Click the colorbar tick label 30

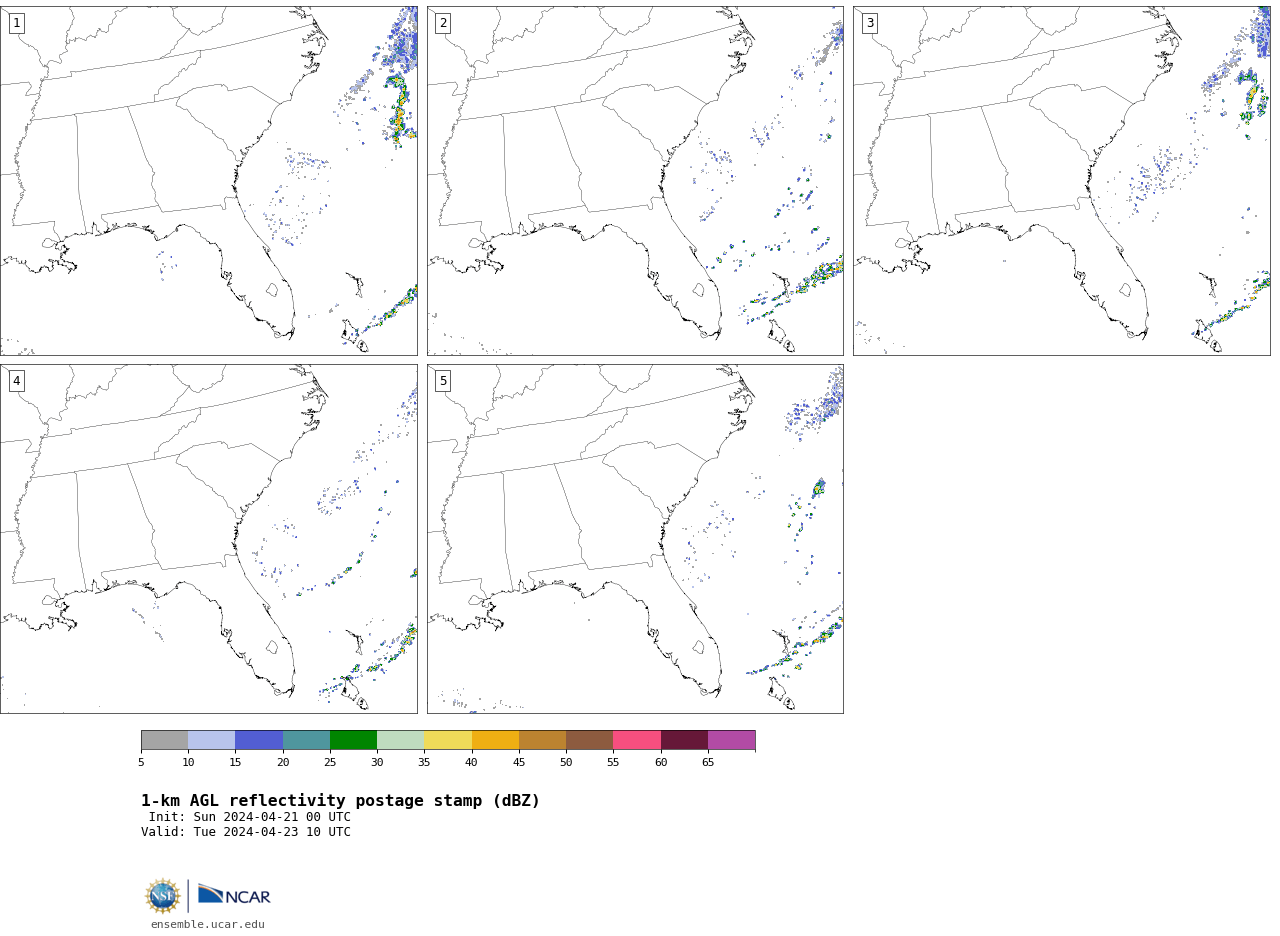pos(377,763)
